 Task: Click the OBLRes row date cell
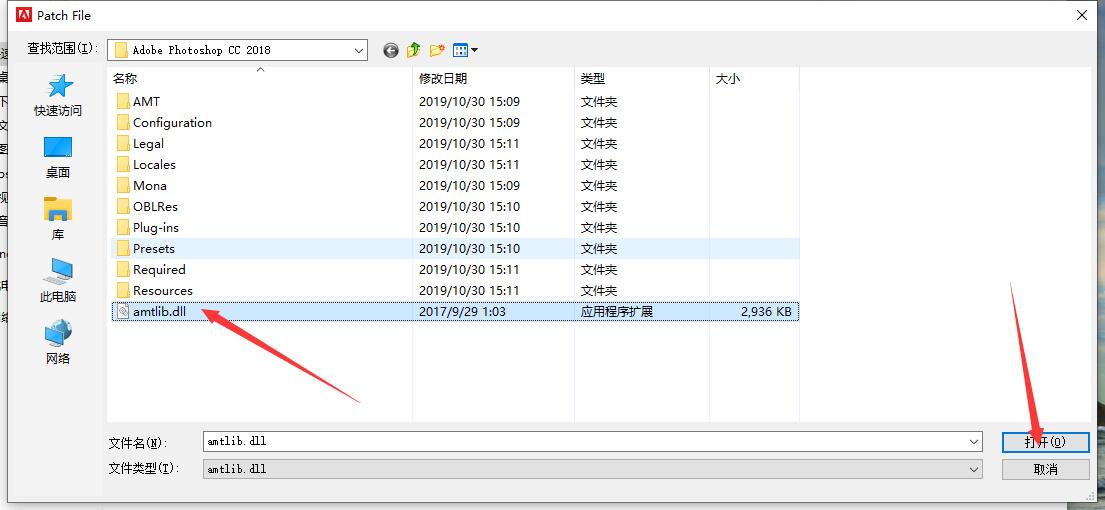click(469, 207)
